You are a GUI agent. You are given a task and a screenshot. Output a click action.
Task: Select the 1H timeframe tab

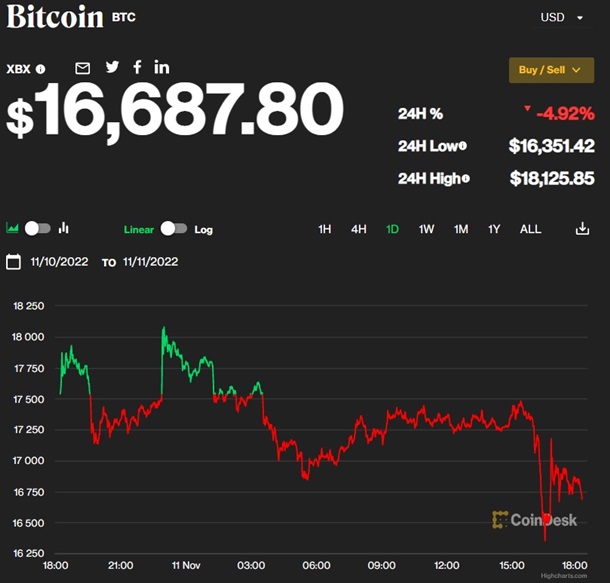pyautogui.click(x=325, y=229)
